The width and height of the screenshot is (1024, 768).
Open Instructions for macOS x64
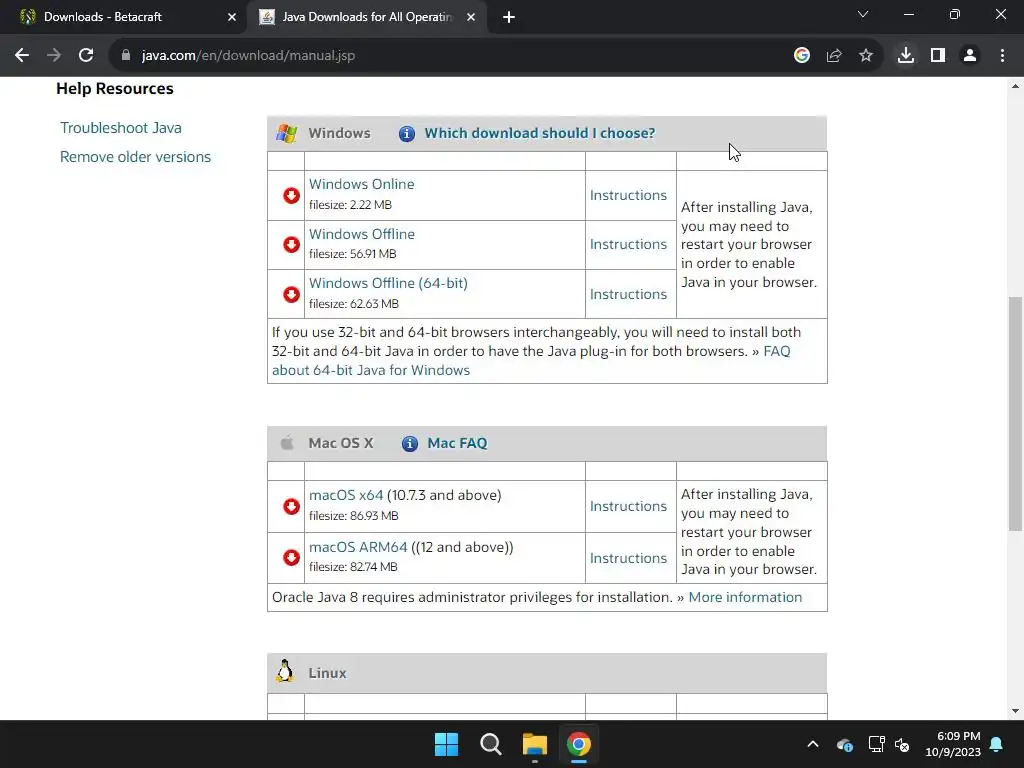tap(628, 506)
